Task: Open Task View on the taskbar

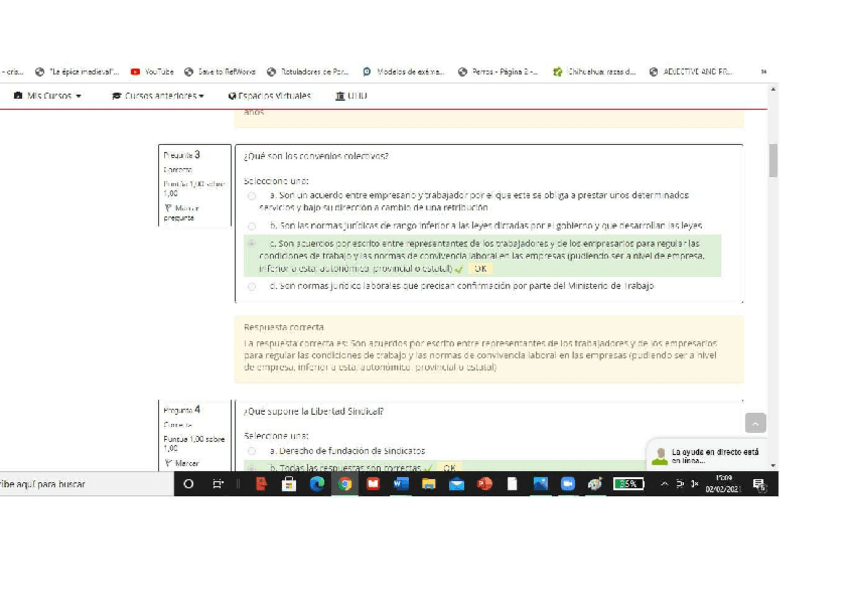Action: 218,484
